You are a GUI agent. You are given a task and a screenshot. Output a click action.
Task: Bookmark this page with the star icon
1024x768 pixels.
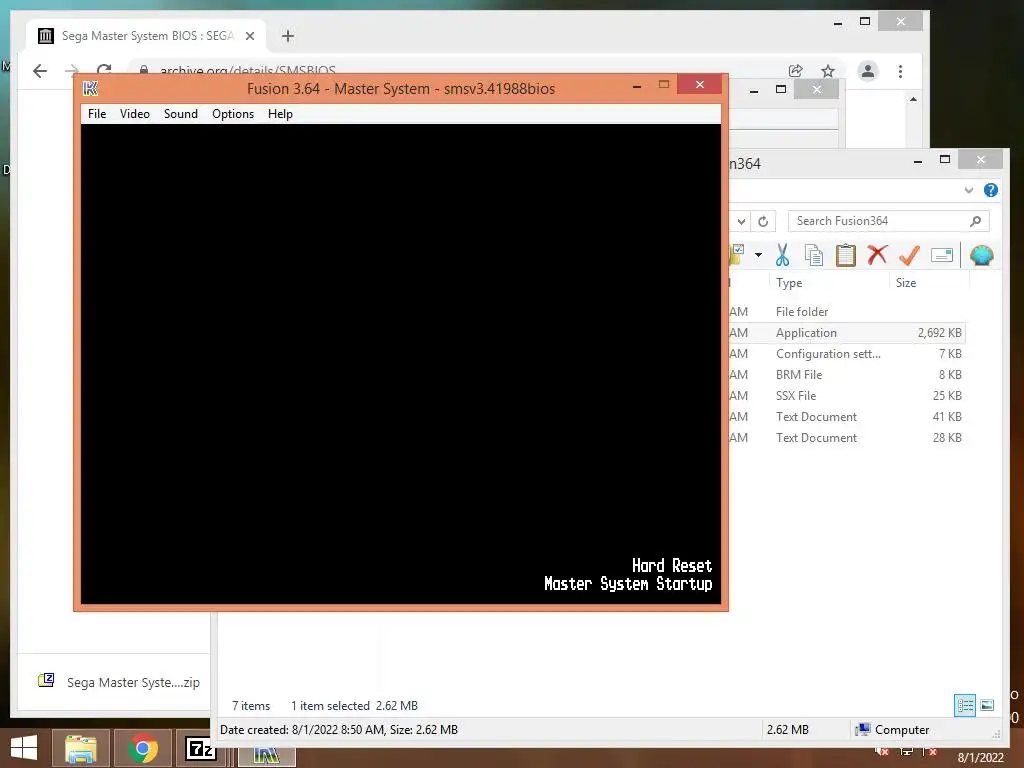coord(827,71)
